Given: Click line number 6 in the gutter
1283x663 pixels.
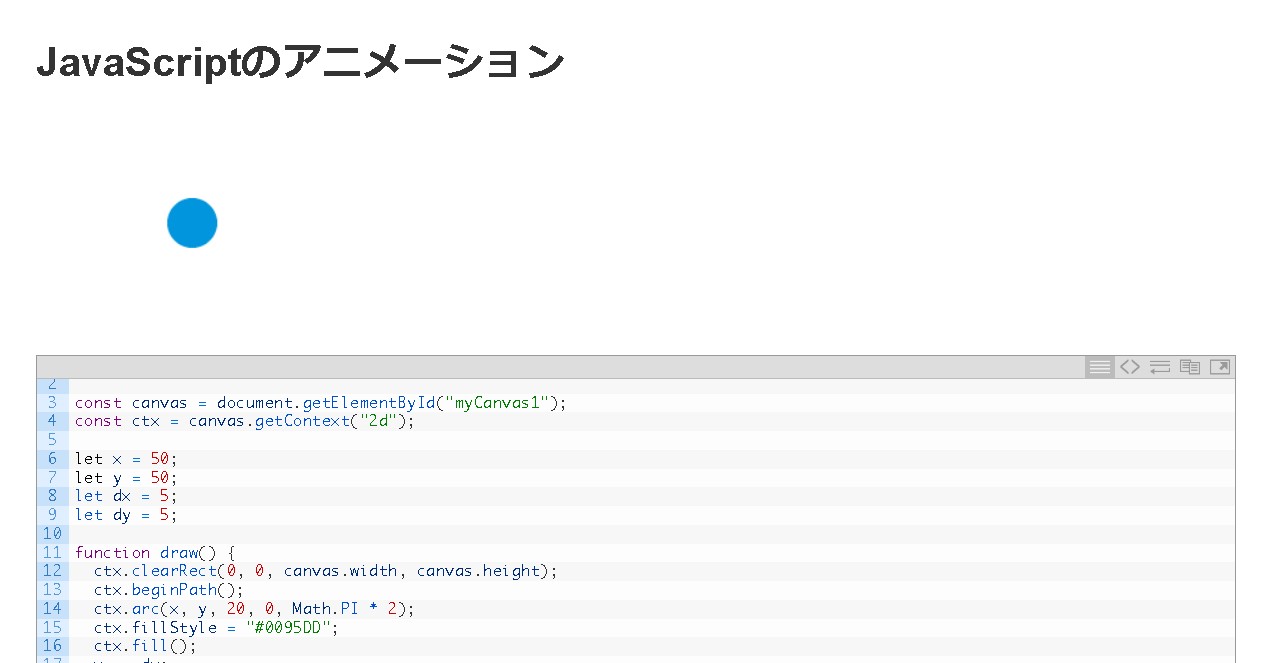Looking at the screenshot, I should click(x=52, y=459).
